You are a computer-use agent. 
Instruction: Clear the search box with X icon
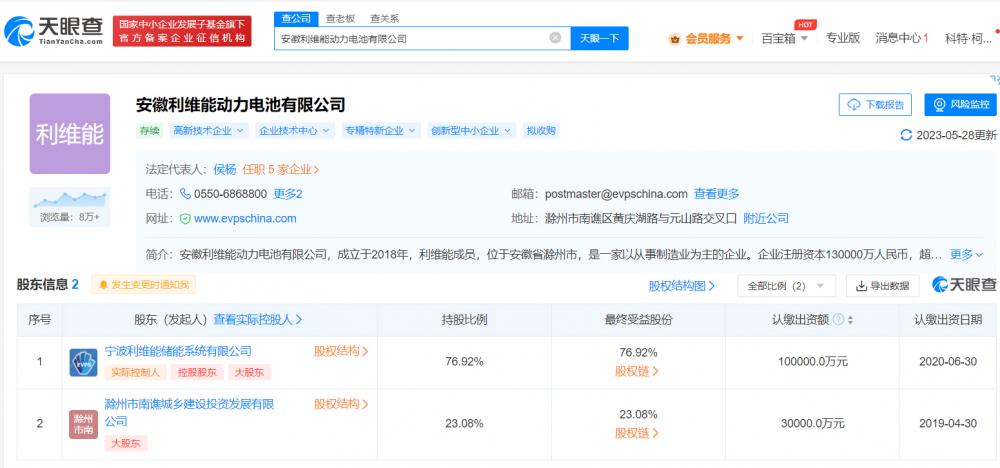click(x=555, y=38)
